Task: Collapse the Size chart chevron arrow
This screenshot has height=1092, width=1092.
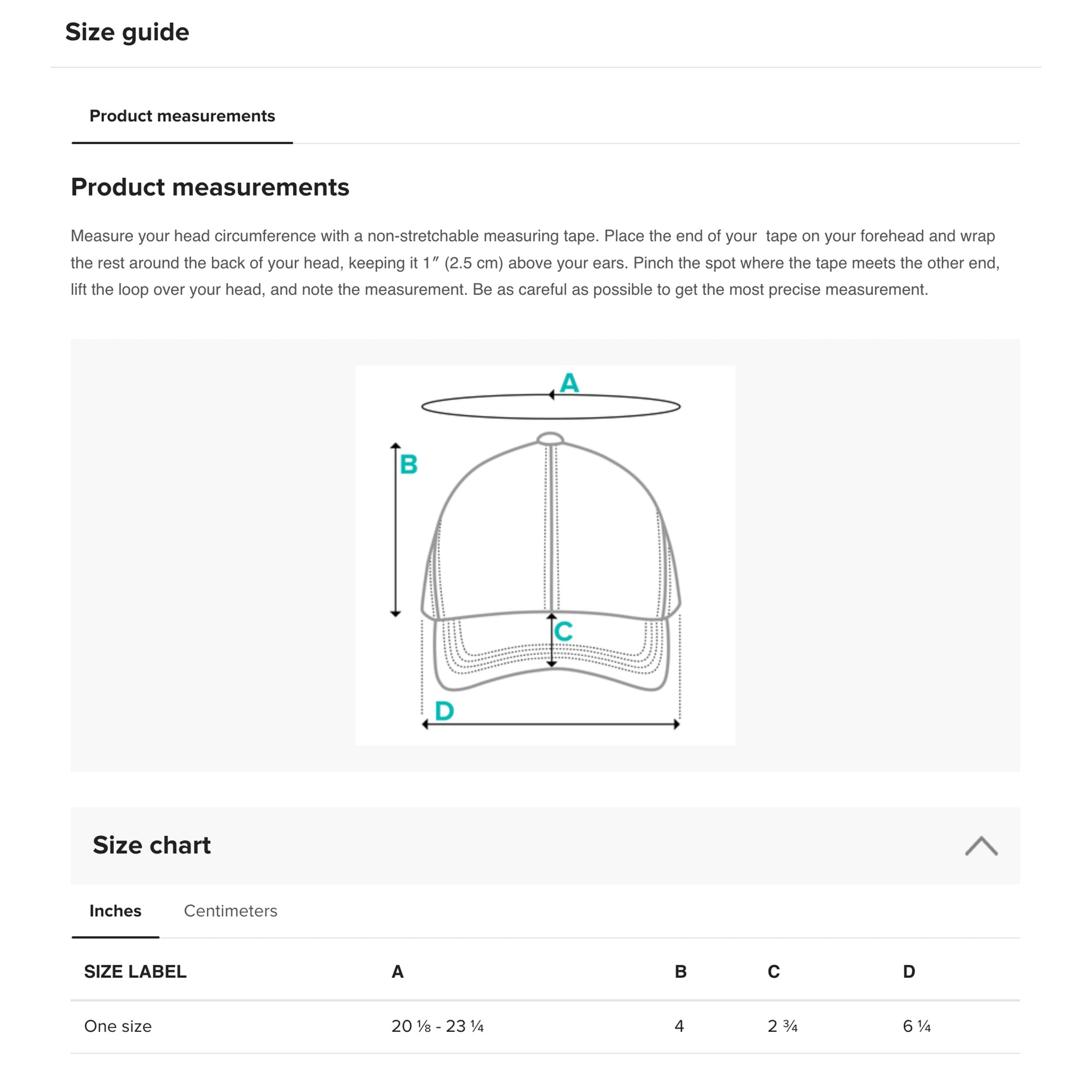Action: point(981,846)
